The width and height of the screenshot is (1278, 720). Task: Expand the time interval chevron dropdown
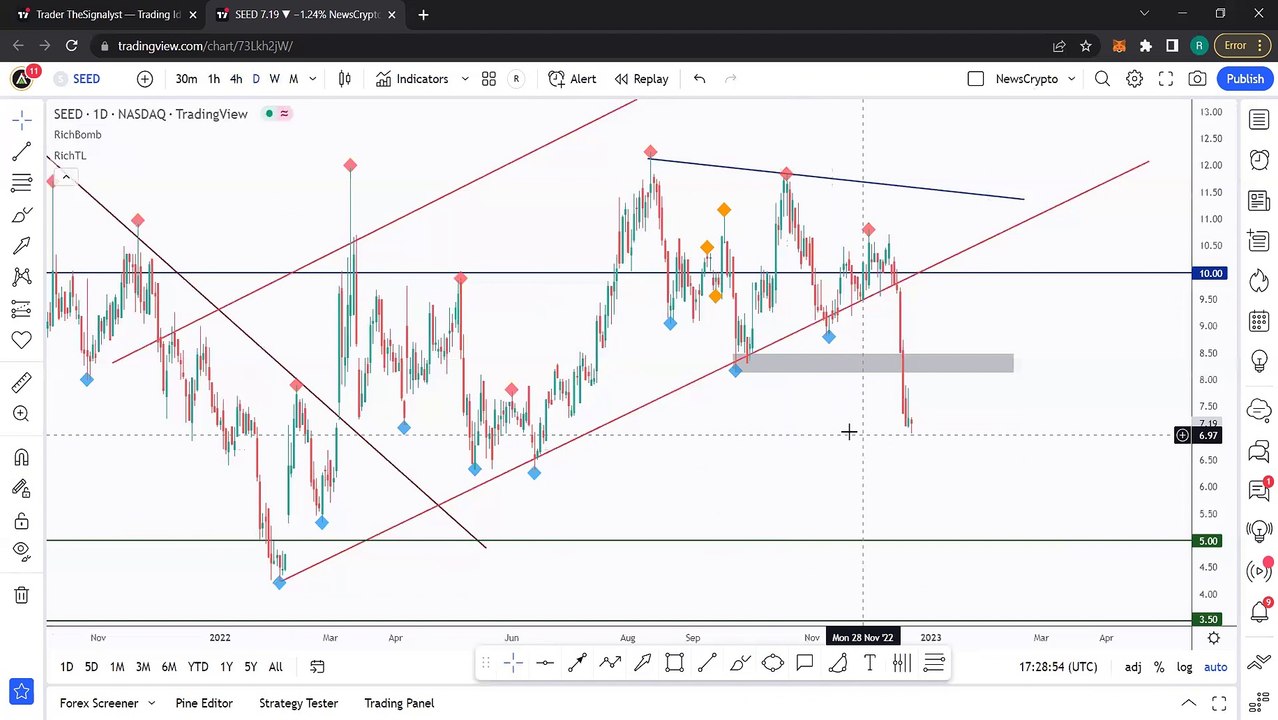(x=313, y=79)
